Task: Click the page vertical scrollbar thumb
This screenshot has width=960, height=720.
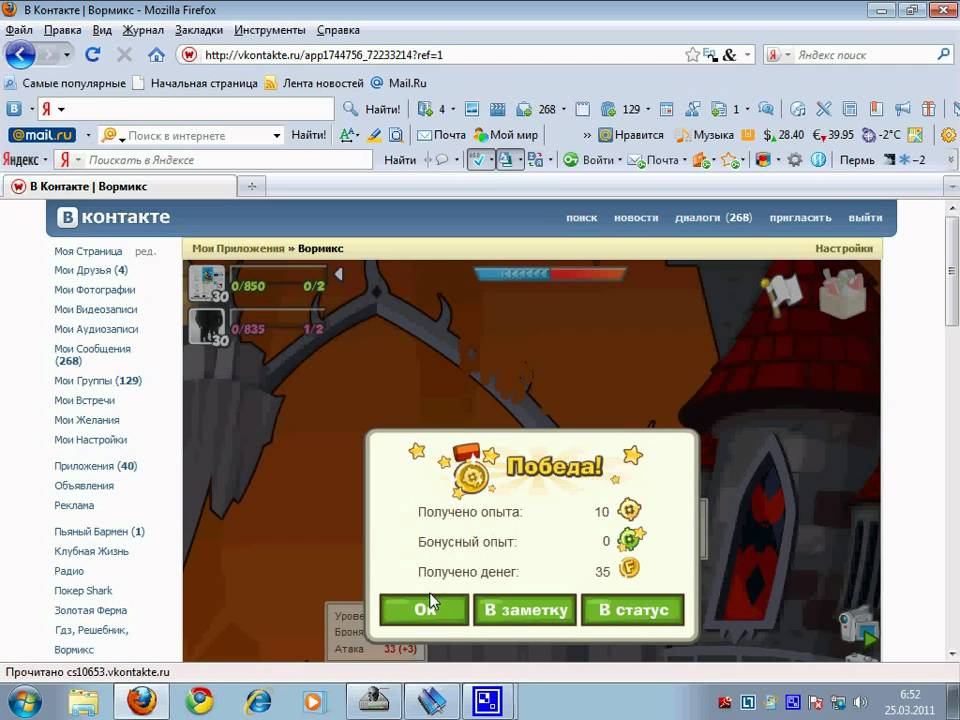Action: point(952,271)
